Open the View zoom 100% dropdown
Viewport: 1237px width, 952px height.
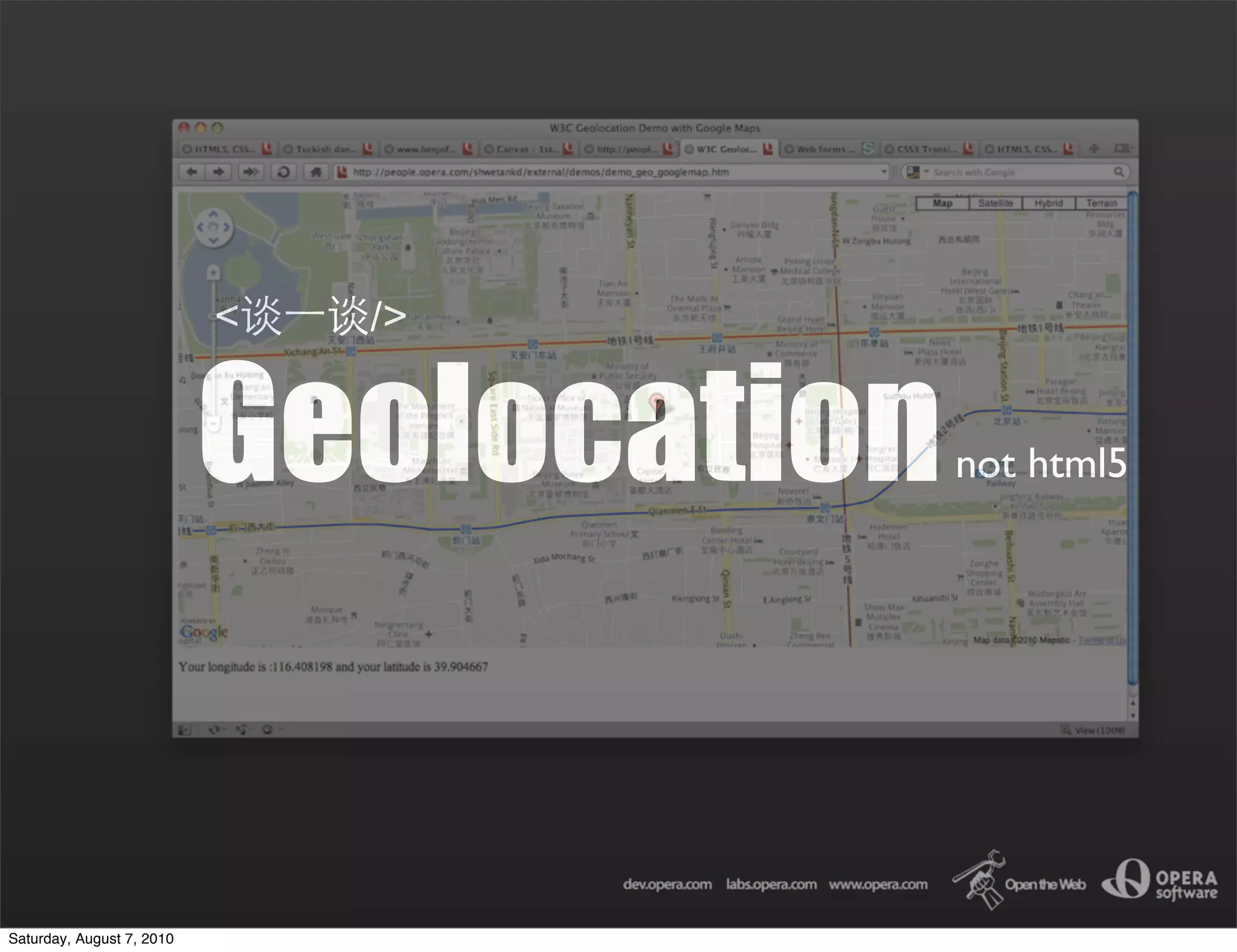point(1093,730)
